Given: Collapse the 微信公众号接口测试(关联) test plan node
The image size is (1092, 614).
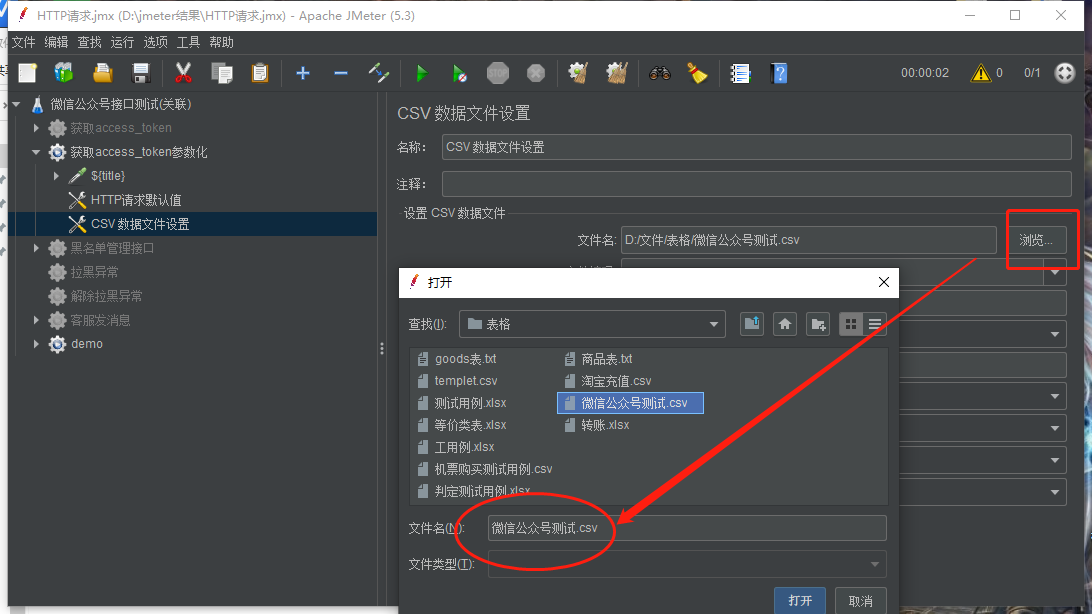Looking at the screenshot, I should pyautogui.click(x=16, y=104).
